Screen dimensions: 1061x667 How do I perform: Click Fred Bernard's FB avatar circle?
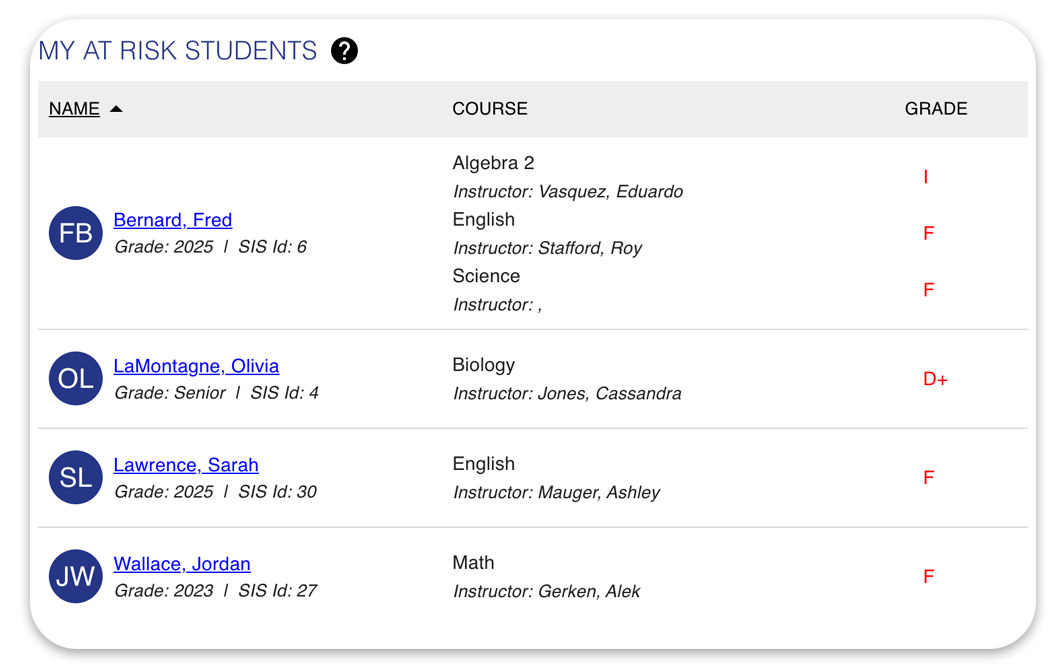(x=75, y=233)
